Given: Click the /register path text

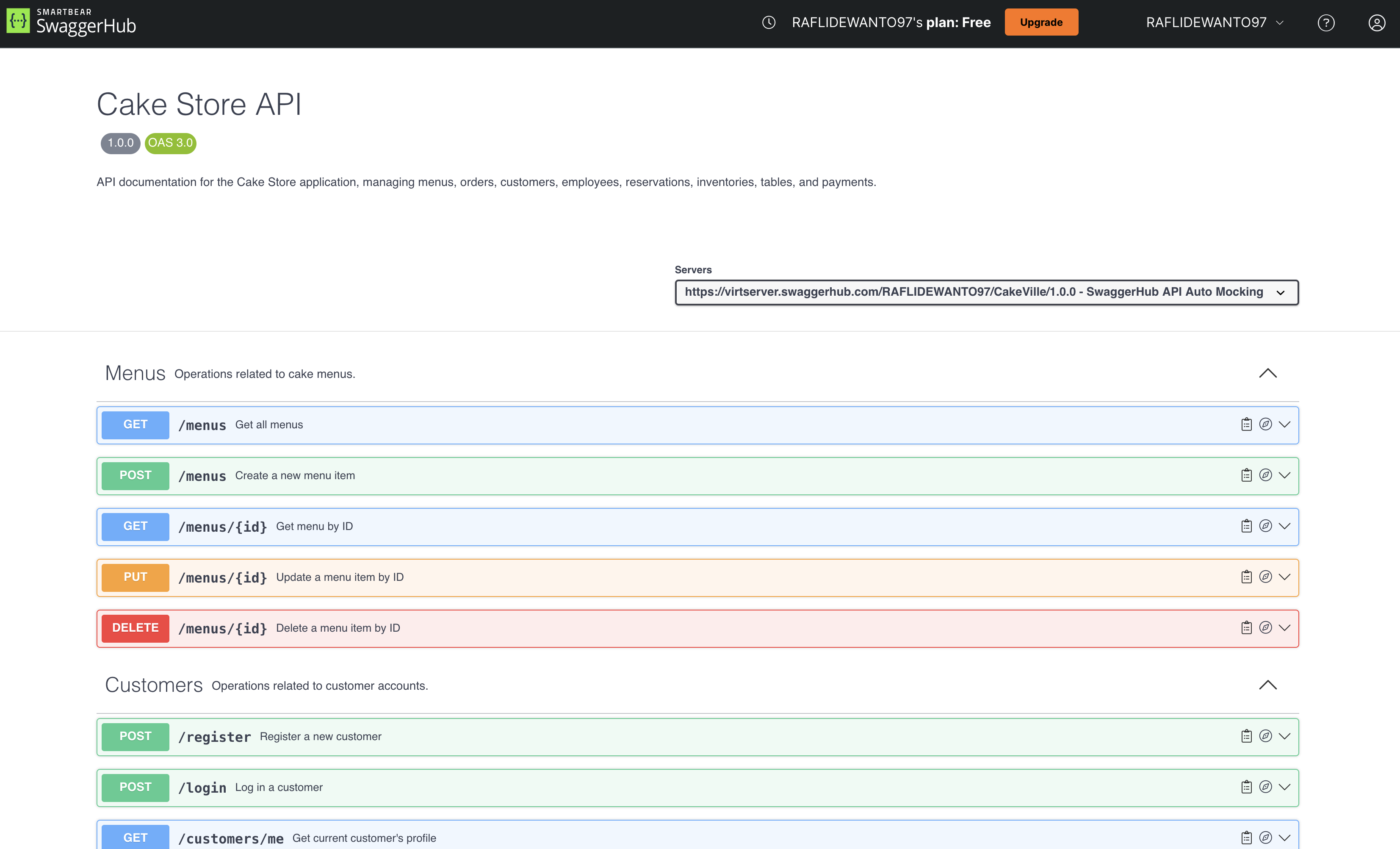Looking at the screenshot, I should pos(214,737).
